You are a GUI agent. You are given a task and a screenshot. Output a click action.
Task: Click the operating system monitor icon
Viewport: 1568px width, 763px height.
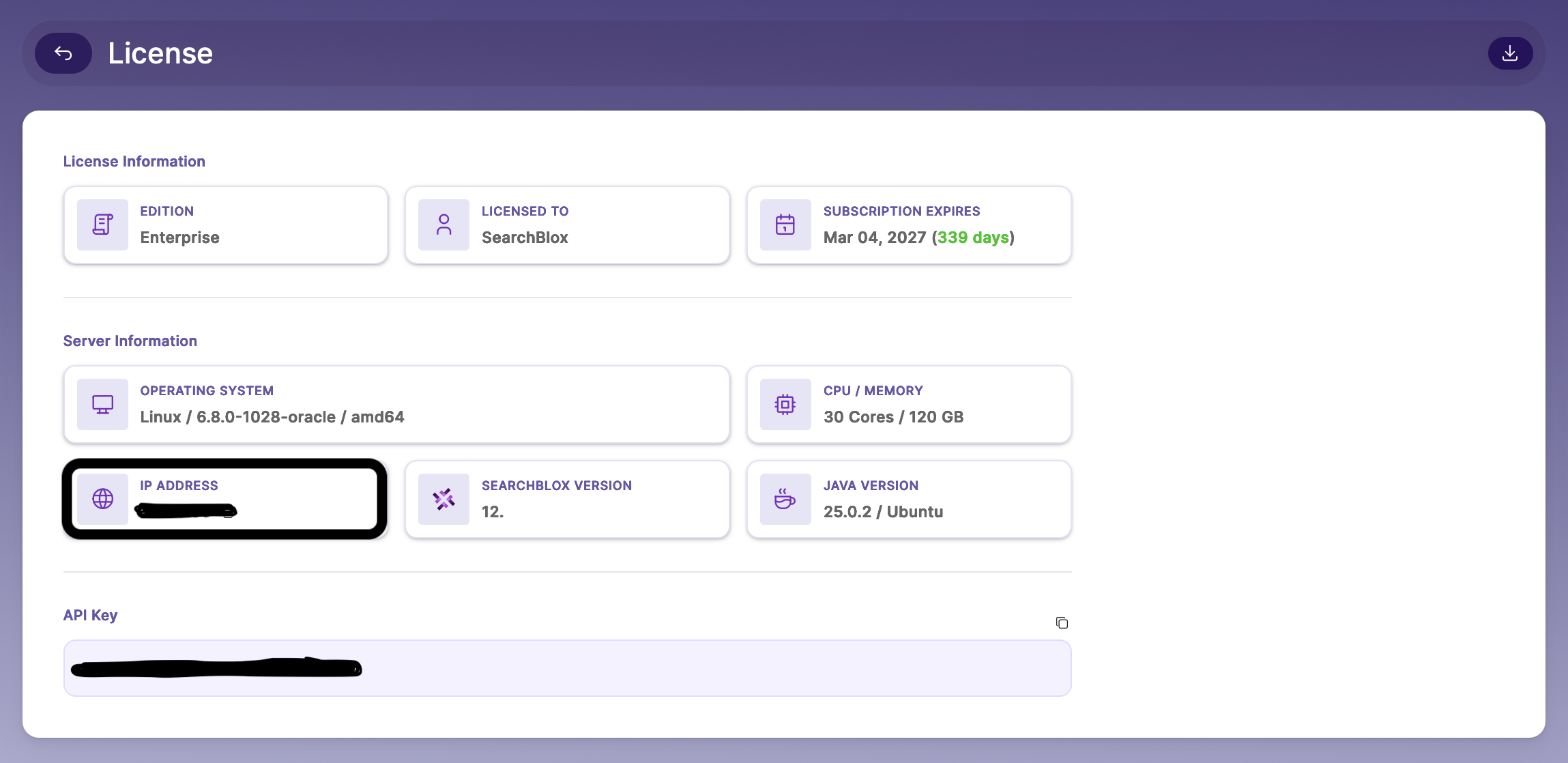pos(102,404)
